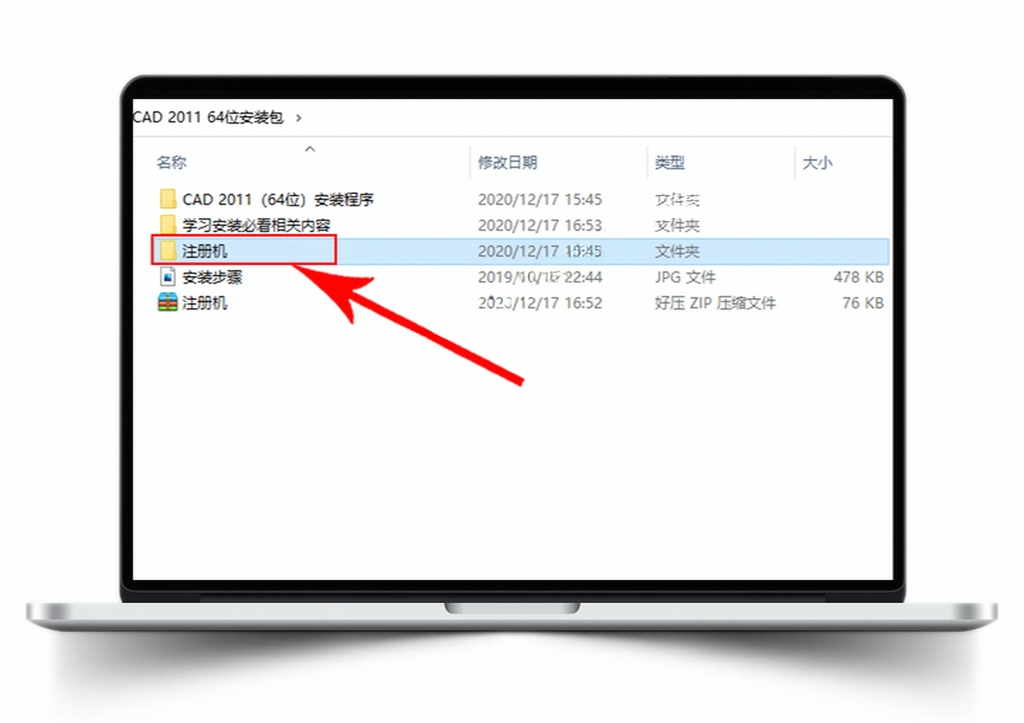
Task: Click date 2020/12/17 16:52
Action: click(x=540, y=303)
